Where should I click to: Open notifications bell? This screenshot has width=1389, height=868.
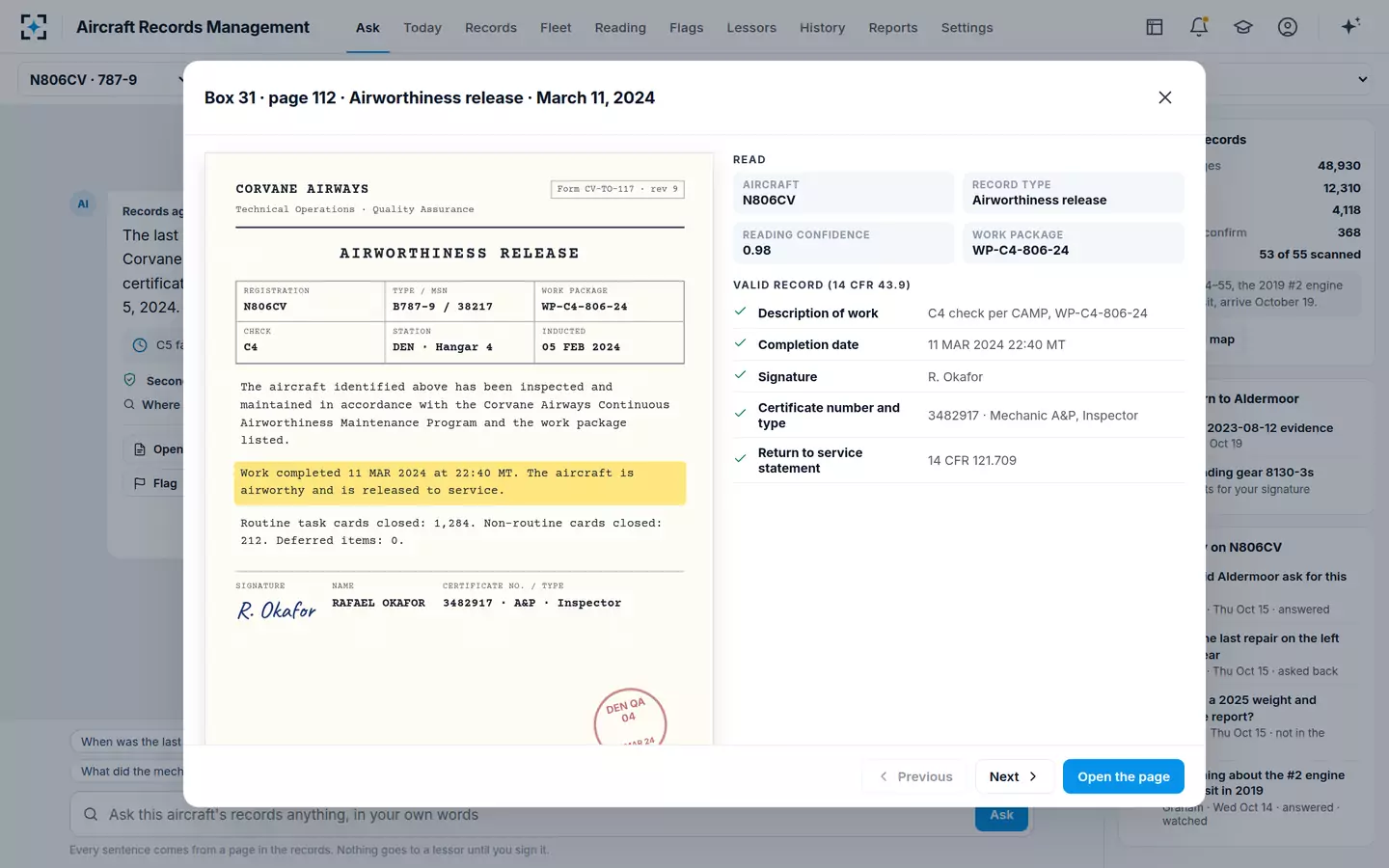click(x=1199, y=27)
